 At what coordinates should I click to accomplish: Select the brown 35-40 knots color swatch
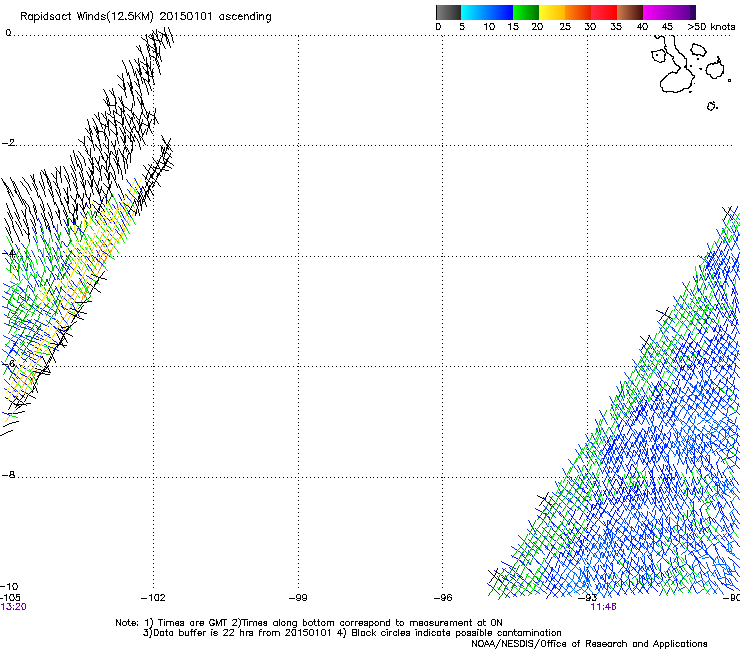(630, 12)
